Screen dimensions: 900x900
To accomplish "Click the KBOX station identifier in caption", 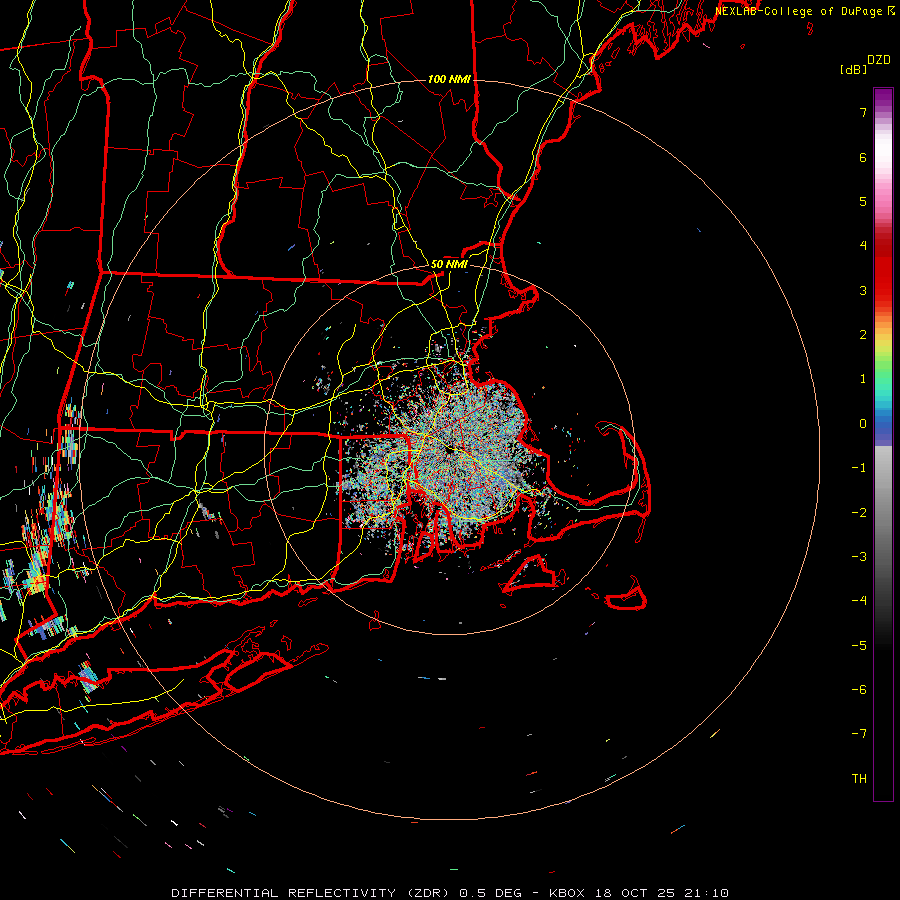I will pos(567,893).
